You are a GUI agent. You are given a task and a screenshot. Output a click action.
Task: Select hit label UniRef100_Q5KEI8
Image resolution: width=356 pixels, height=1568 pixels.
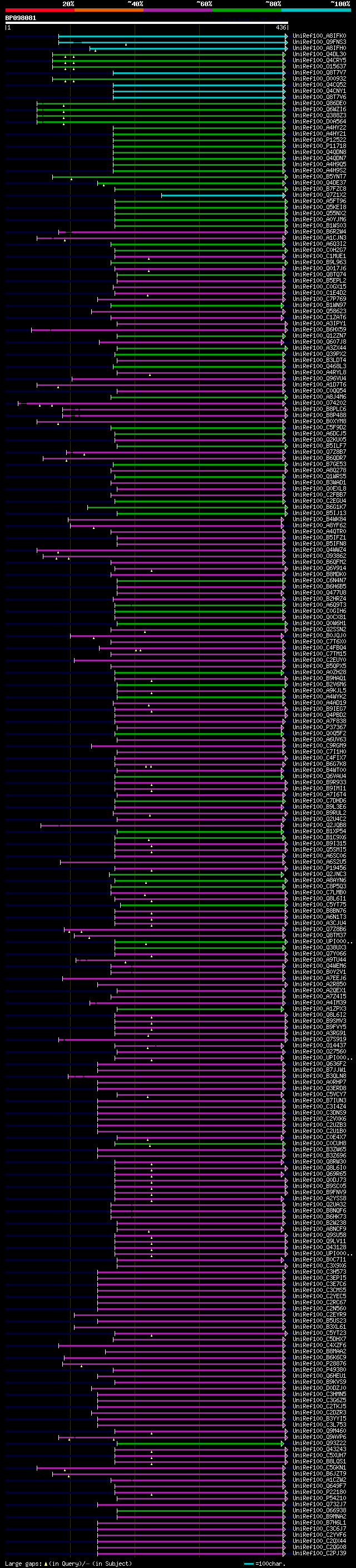point(319,207)
